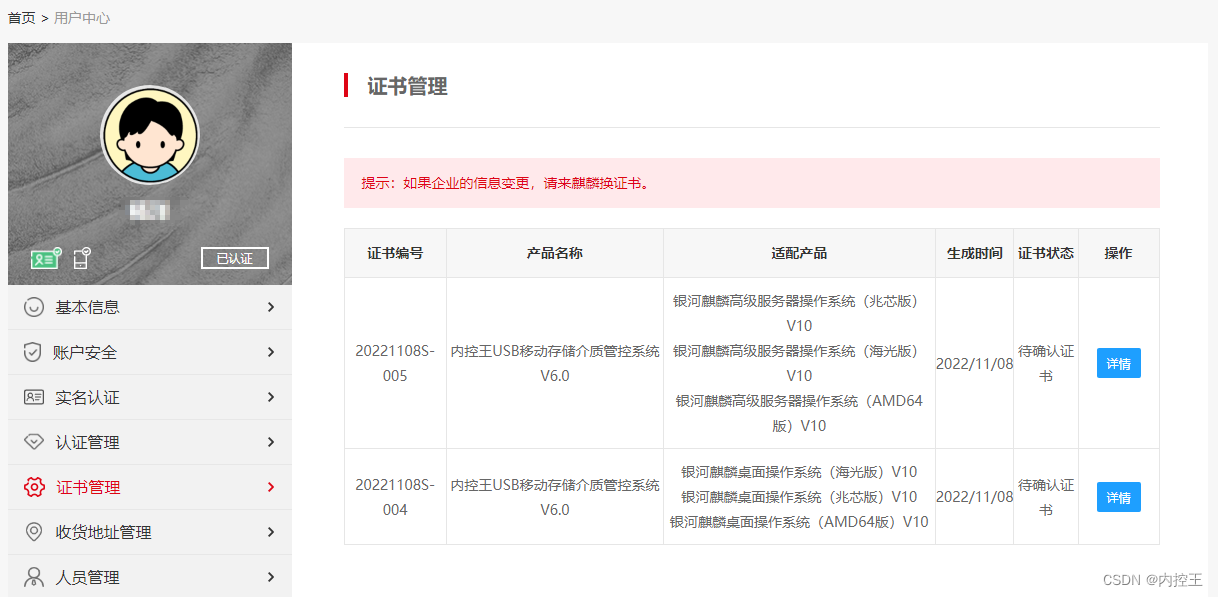Click 银河麒麟高级服务器操作系统（AMD64版）V10 text
Screen dimensions: 1218x597
[x=799, y=413]
